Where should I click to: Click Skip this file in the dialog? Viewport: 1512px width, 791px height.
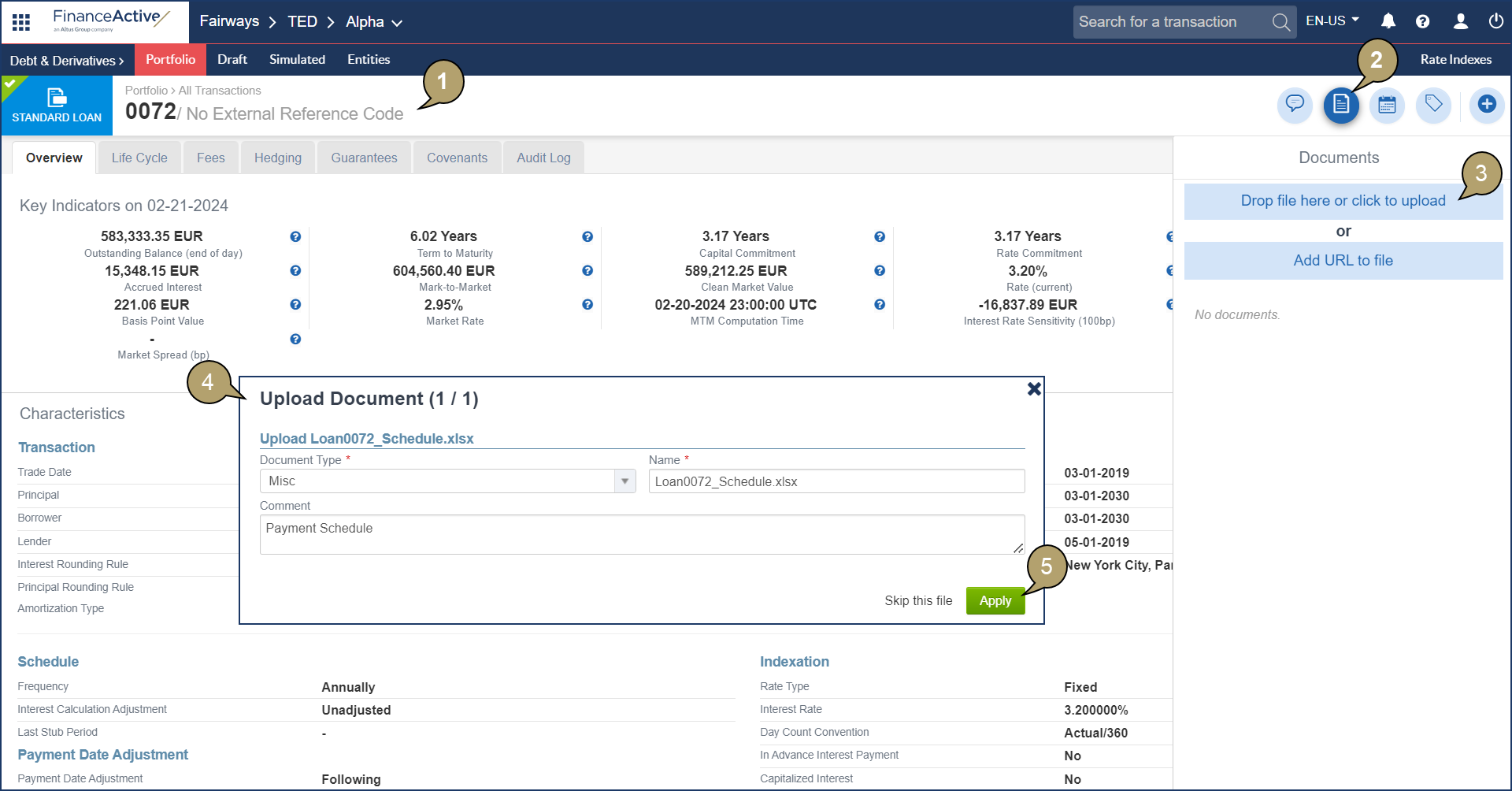[918, 600]
